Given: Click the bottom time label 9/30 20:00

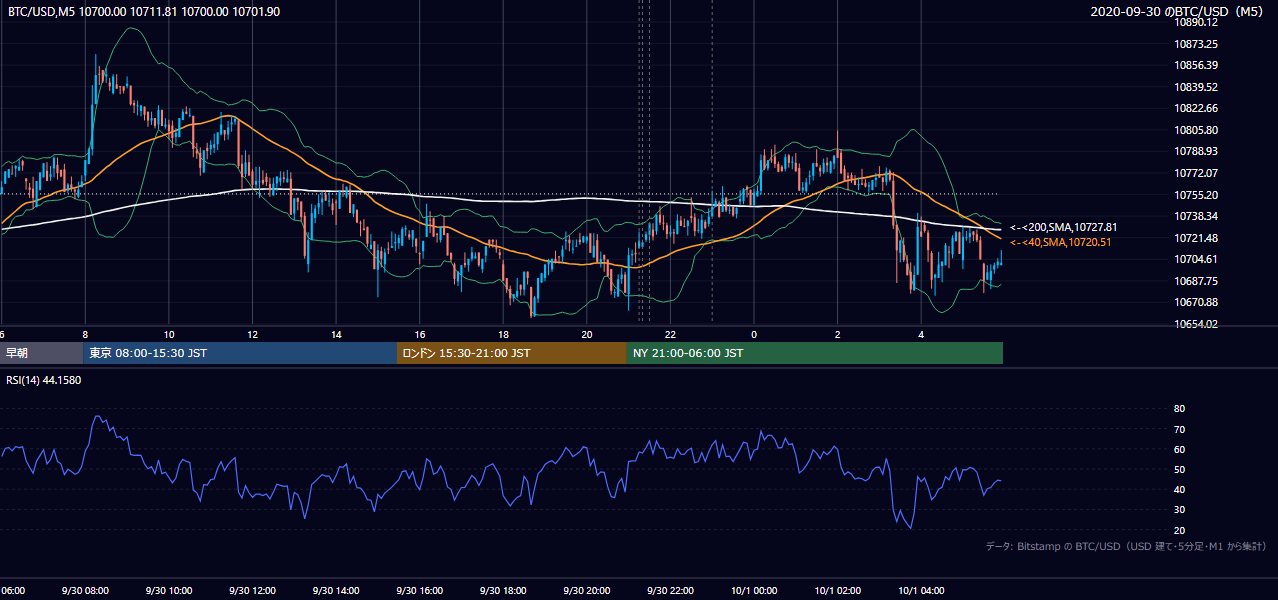Looking at the screenshot, I should (x=586, y=591).
